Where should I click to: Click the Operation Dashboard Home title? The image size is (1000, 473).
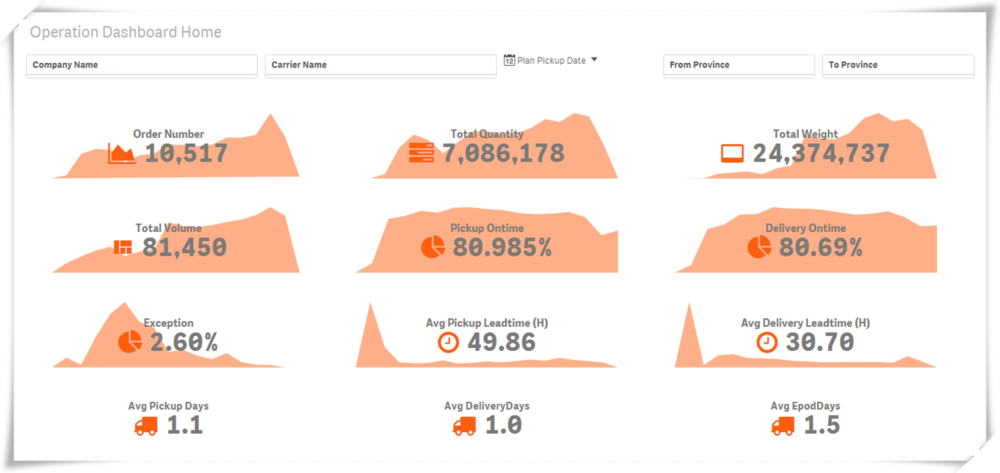tap(126, 32)
